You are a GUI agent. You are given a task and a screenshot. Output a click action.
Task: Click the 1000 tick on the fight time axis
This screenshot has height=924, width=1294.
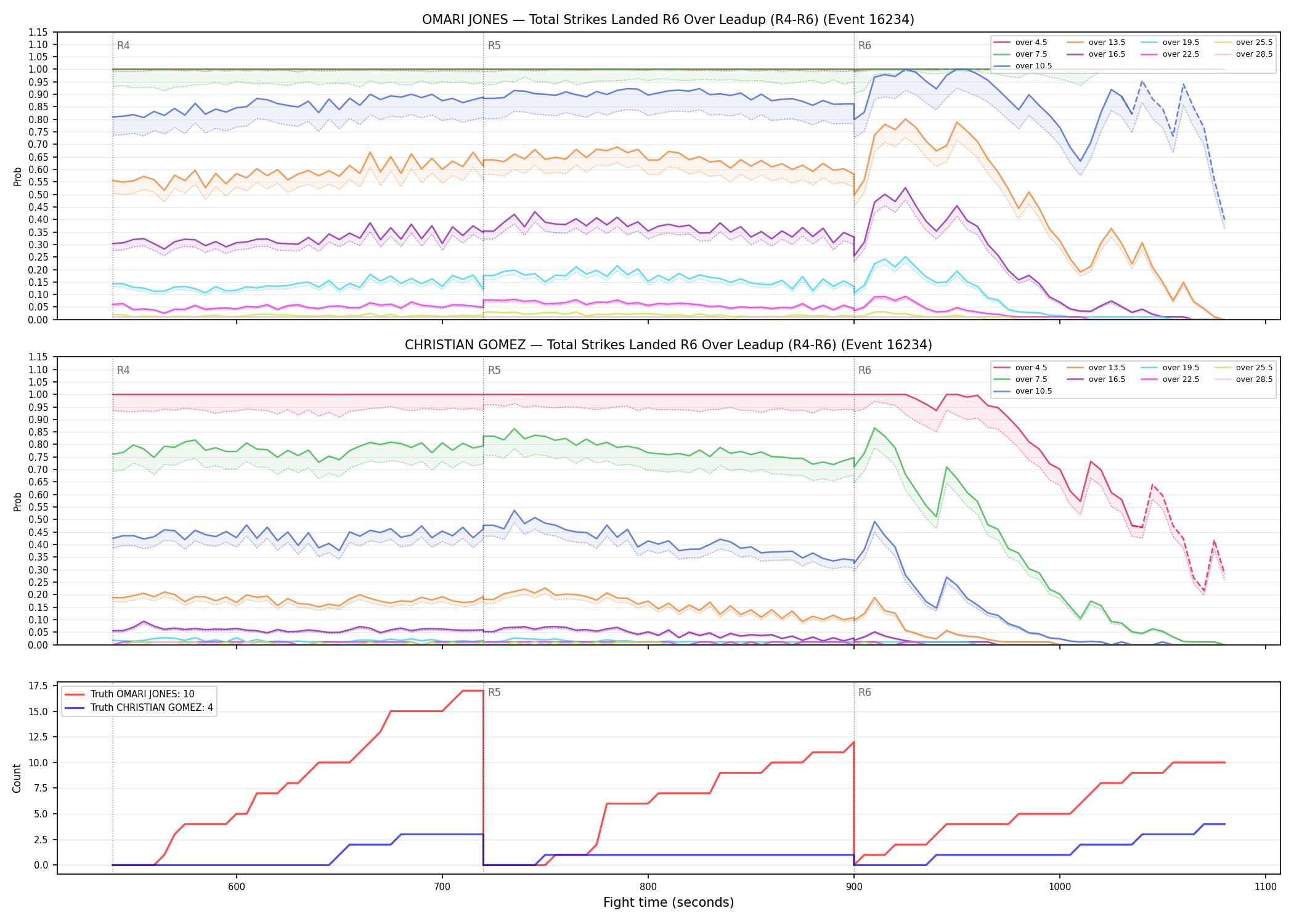1059,886
